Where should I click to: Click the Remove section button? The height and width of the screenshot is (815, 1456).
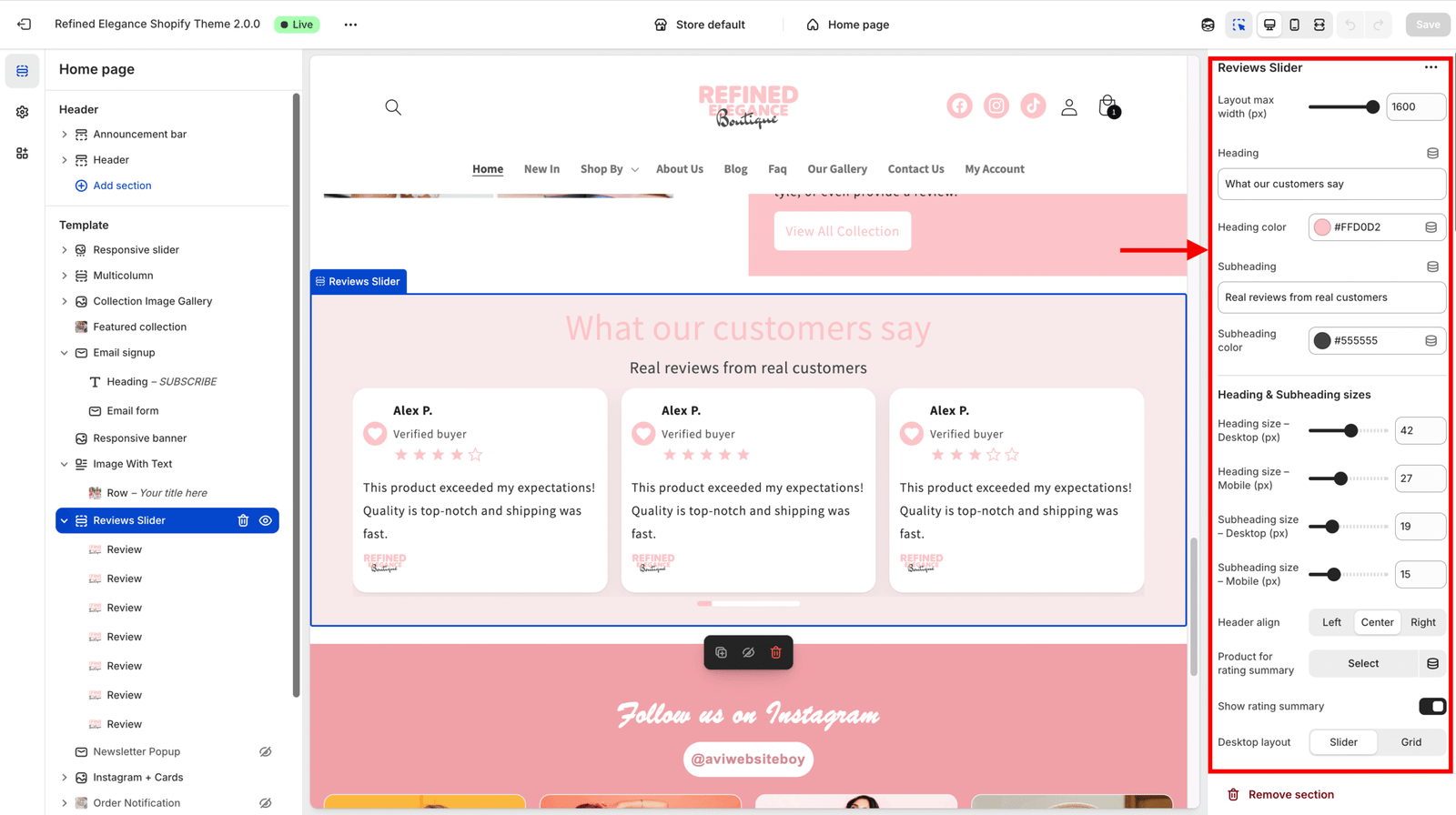pos(1289,795)
